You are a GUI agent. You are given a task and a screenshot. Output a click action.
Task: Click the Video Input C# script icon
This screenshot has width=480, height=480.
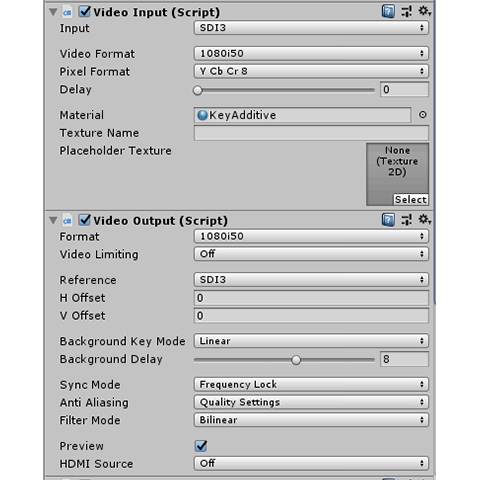pyautogui.click(x=67, y=13)
